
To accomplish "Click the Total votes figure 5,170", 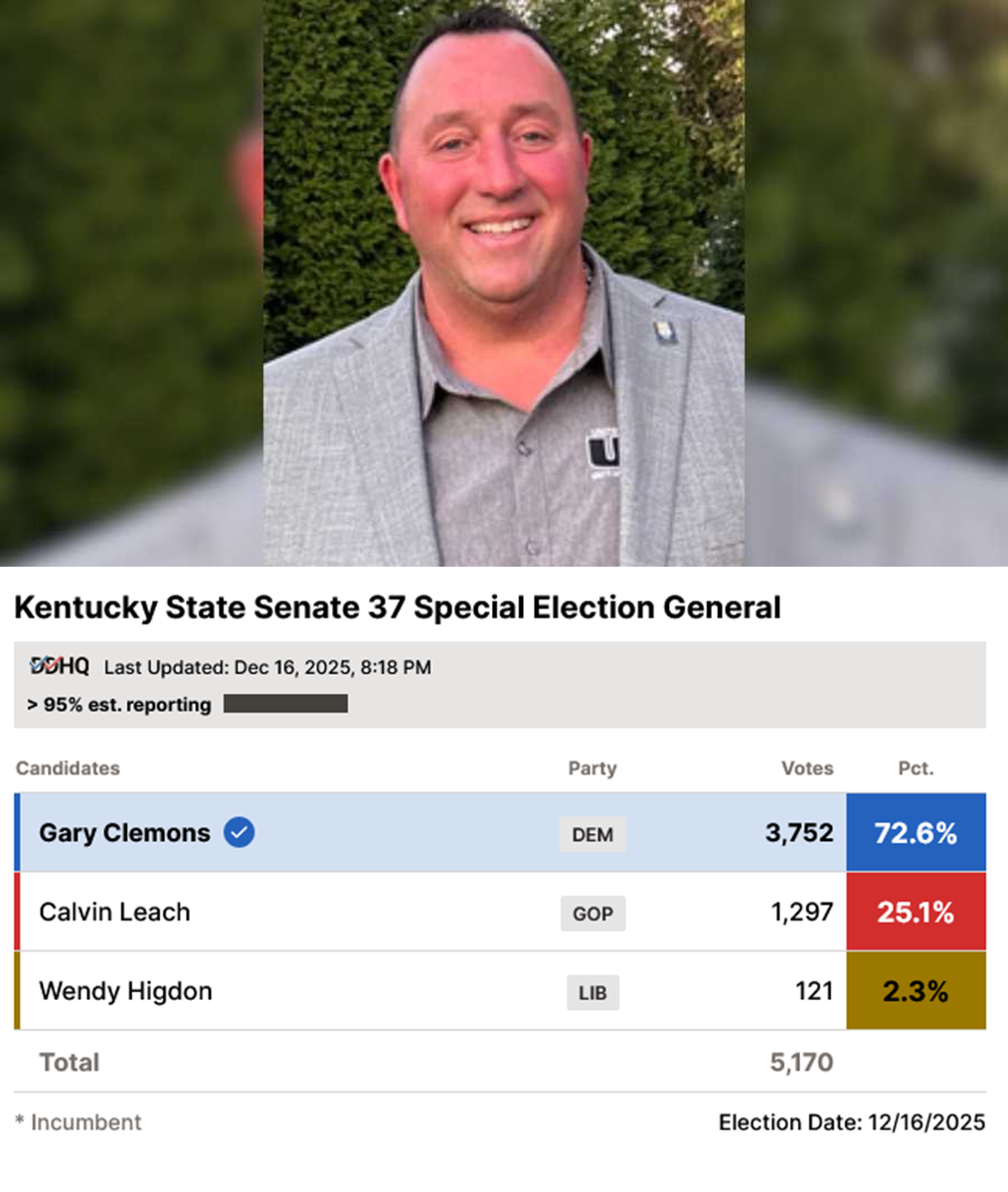I will click(x=801, y=1062).
